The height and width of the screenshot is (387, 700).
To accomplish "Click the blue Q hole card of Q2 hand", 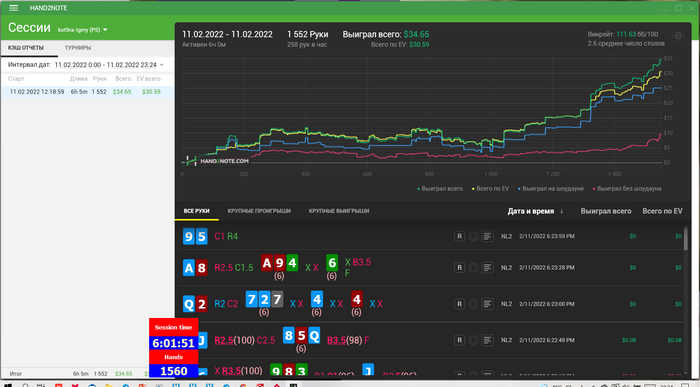I will [x=189, y=304].
